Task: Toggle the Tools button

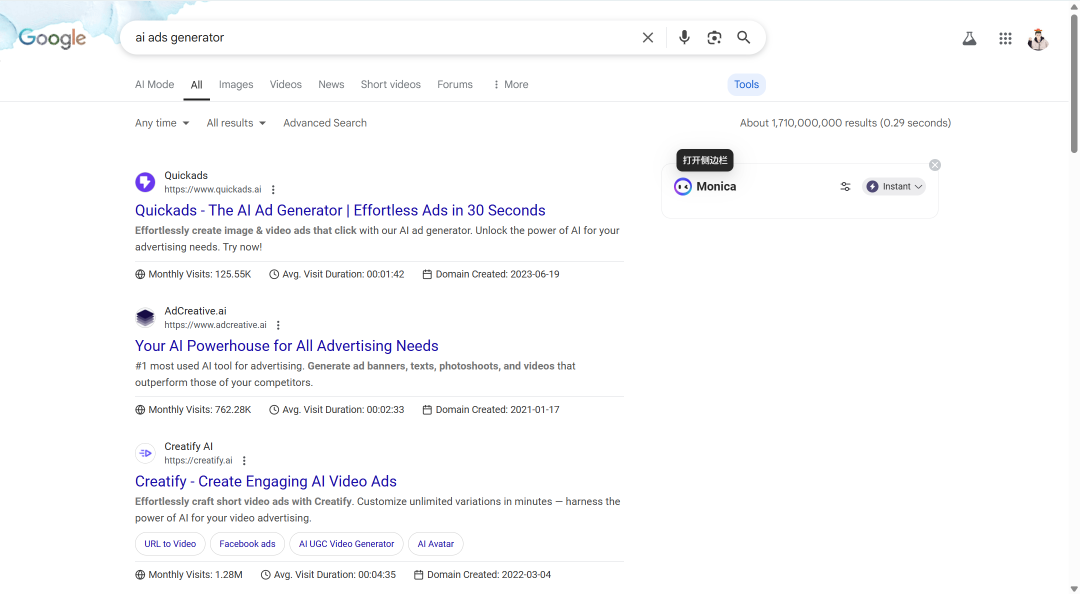Action: point(747,85)
